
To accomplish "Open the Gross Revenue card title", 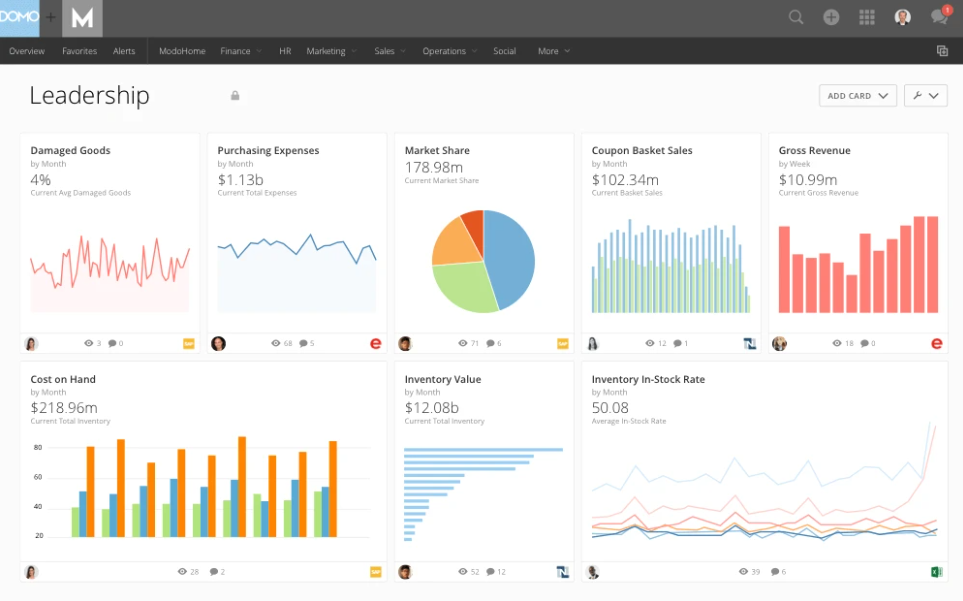I will (814, 151).
